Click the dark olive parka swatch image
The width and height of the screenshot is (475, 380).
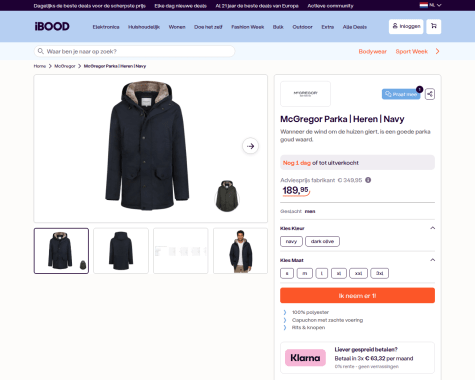(x=227, y=196)
